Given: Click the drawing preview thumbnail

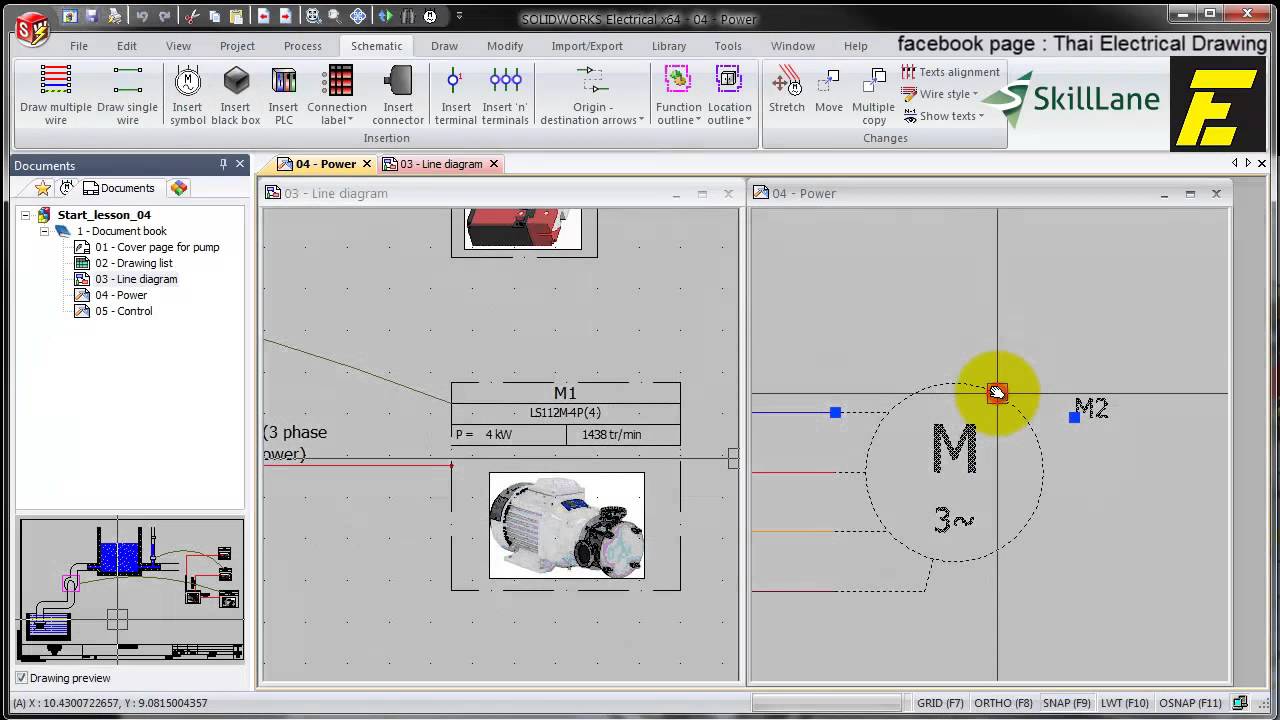Looking at the screenshot, I should 131,590.
